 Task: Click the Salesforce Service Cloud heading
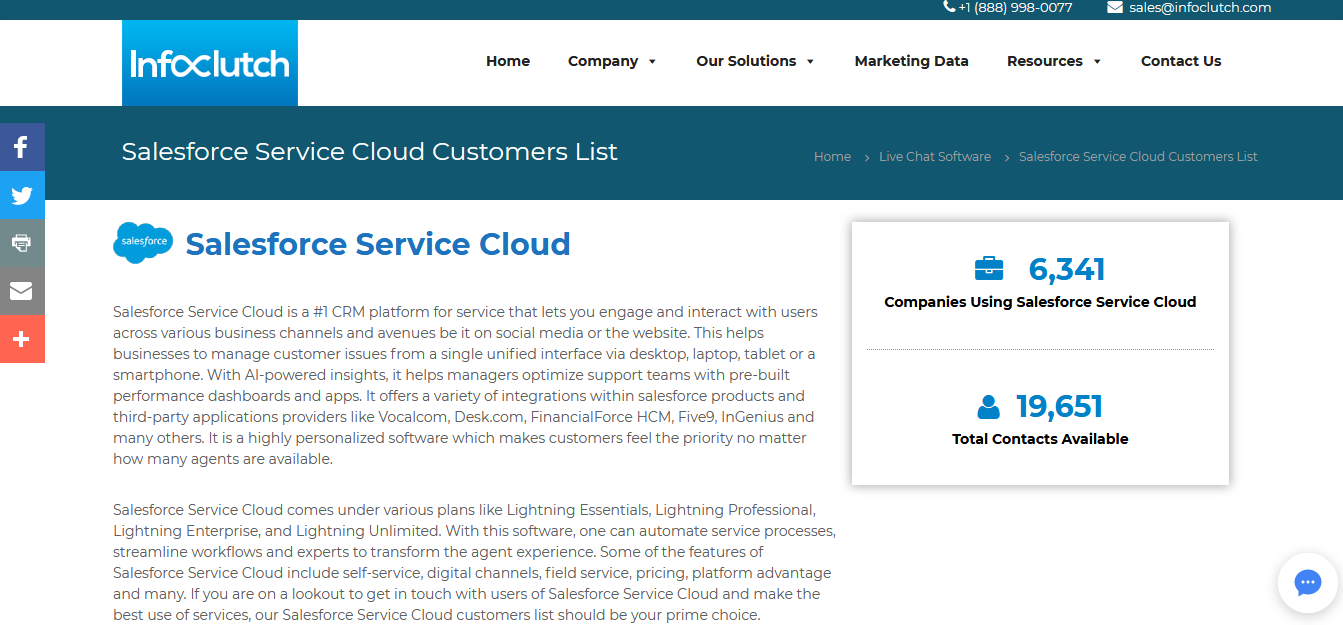[x=378, y=244]
